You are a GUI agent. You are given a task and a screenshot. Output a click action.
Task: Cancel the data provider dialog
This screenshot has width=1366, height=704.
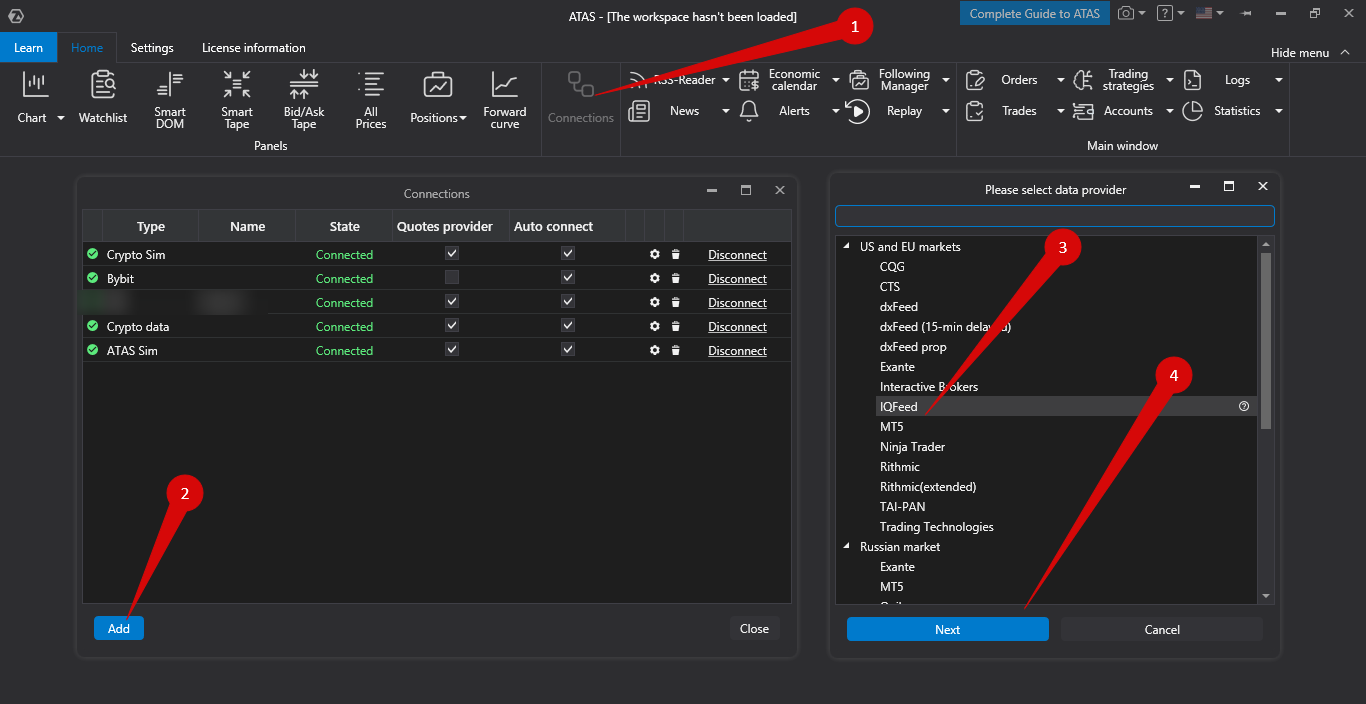[x=1162, y=629]
